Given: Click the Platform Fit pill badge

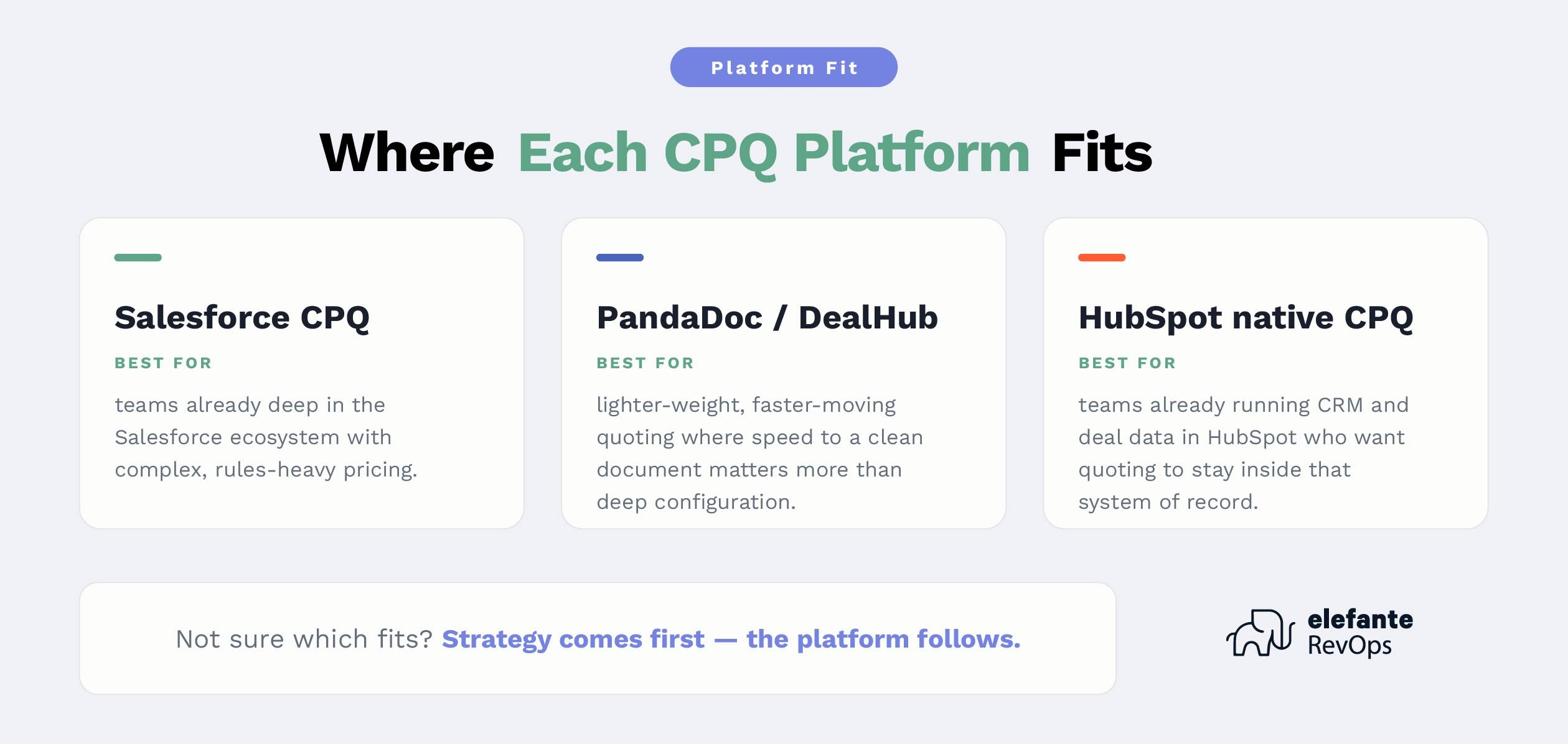Looking at the screenshot, I should tap(784, 67).
